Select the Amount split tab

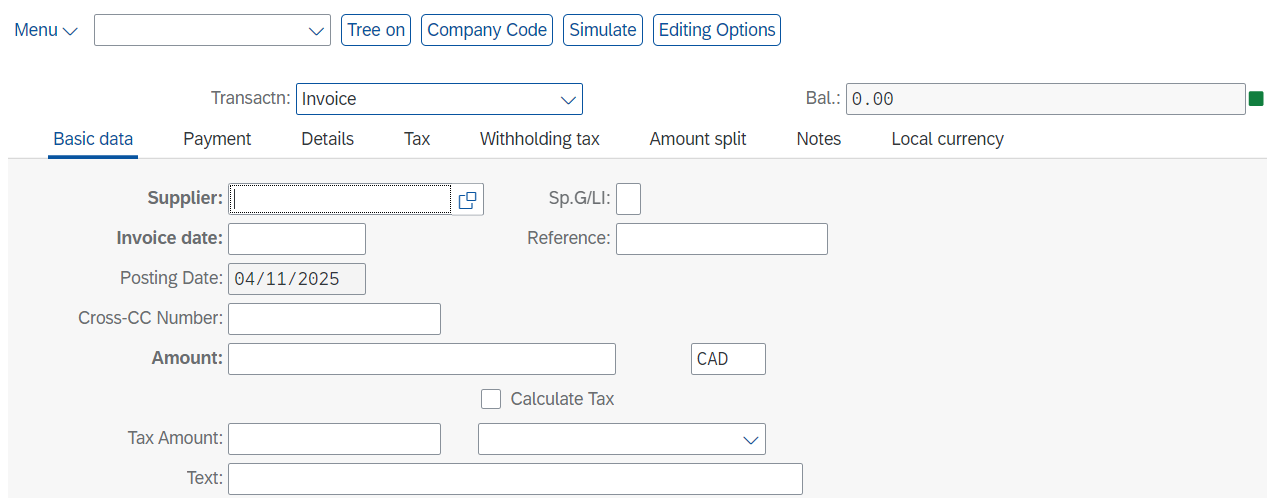coord(698,139)
